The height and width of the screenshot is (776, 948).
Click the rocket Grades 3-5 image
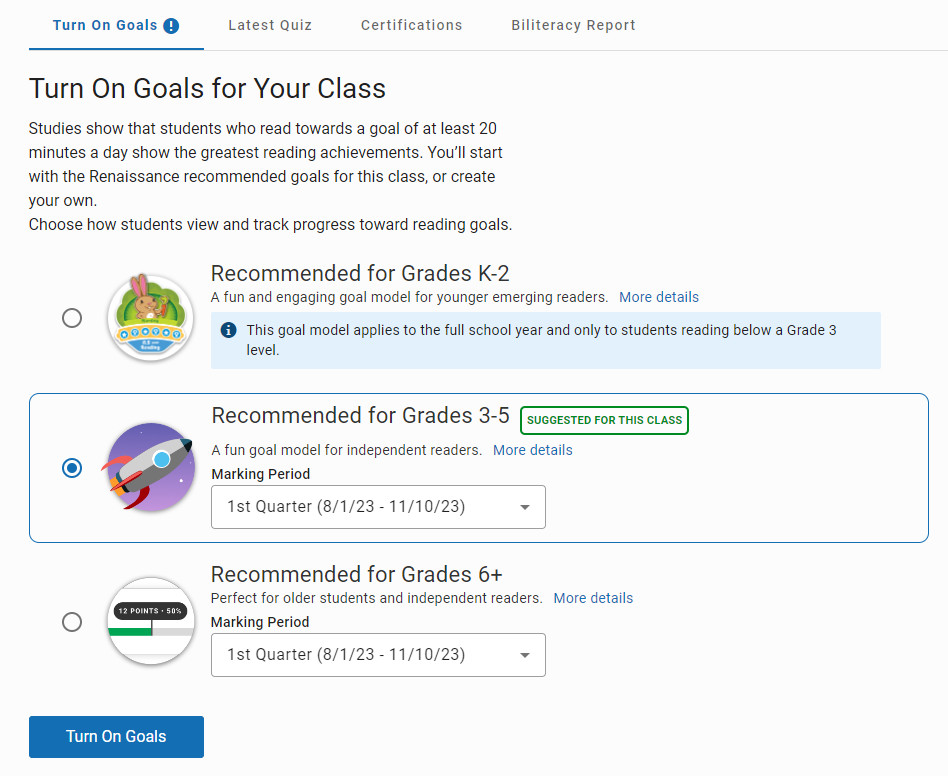coord(151,467)
